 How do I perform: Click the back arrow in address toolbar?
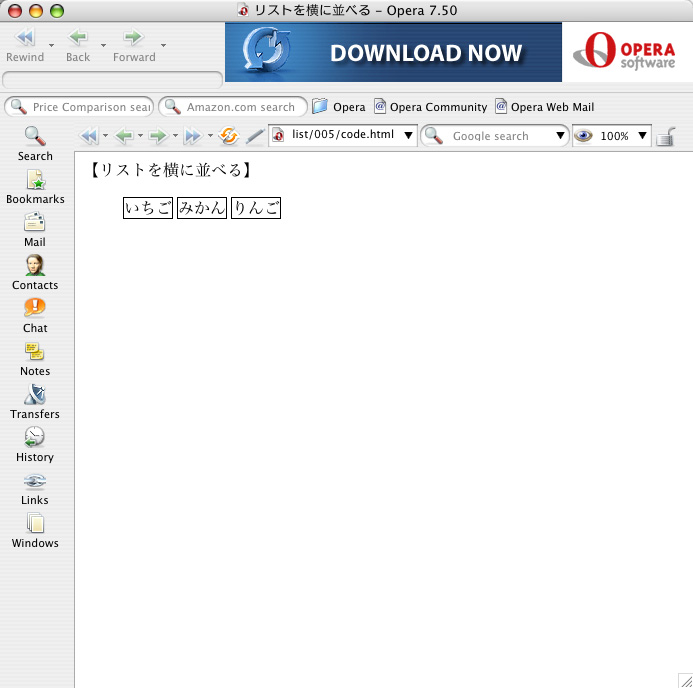pos(124,136)
